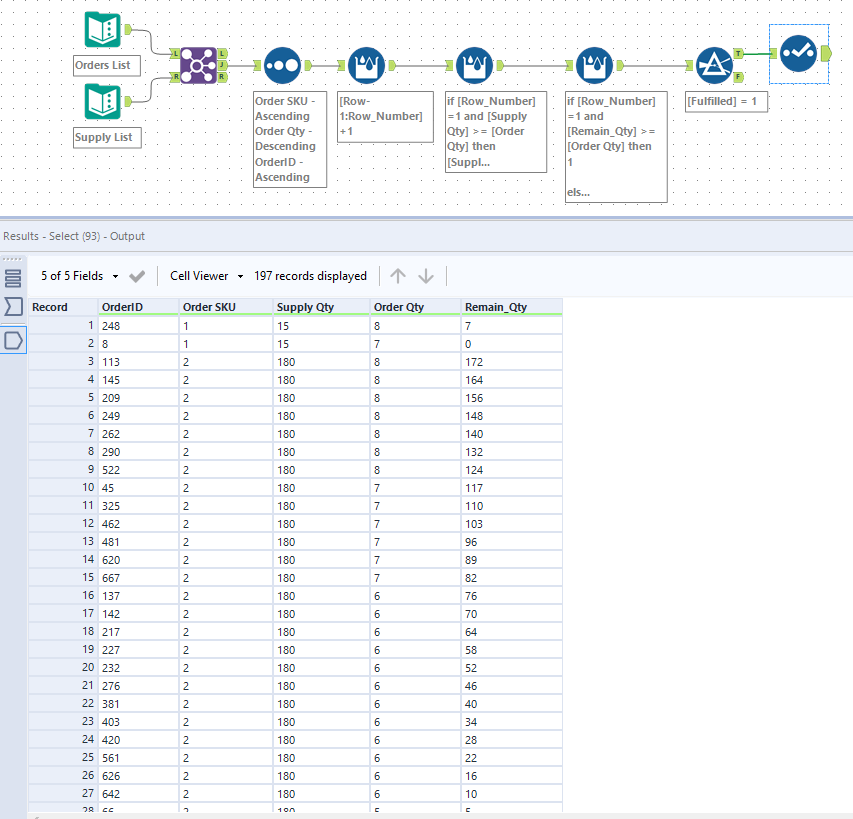
Task: Go to previous record with up arrow
Action: (398, 276)
